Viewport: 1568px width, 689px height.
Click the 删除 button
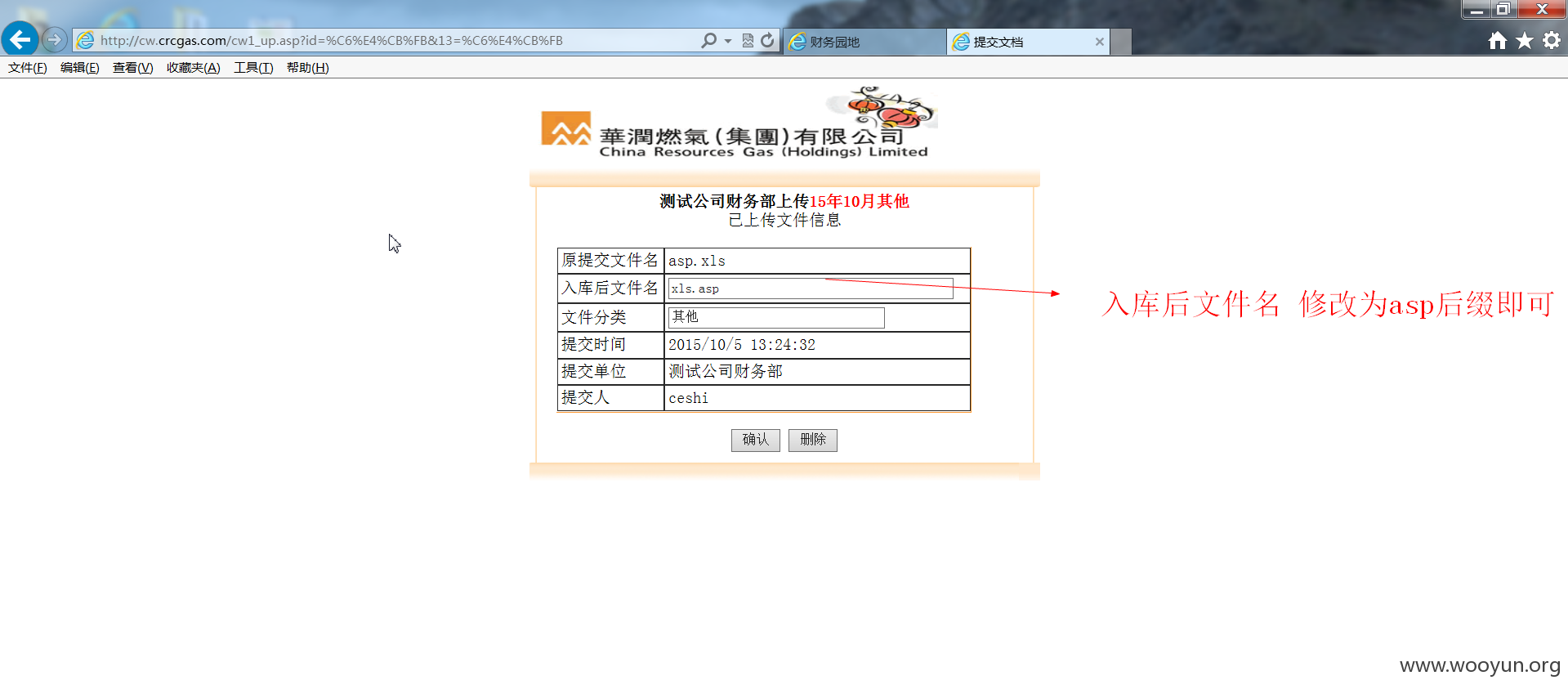coord(813,440)
